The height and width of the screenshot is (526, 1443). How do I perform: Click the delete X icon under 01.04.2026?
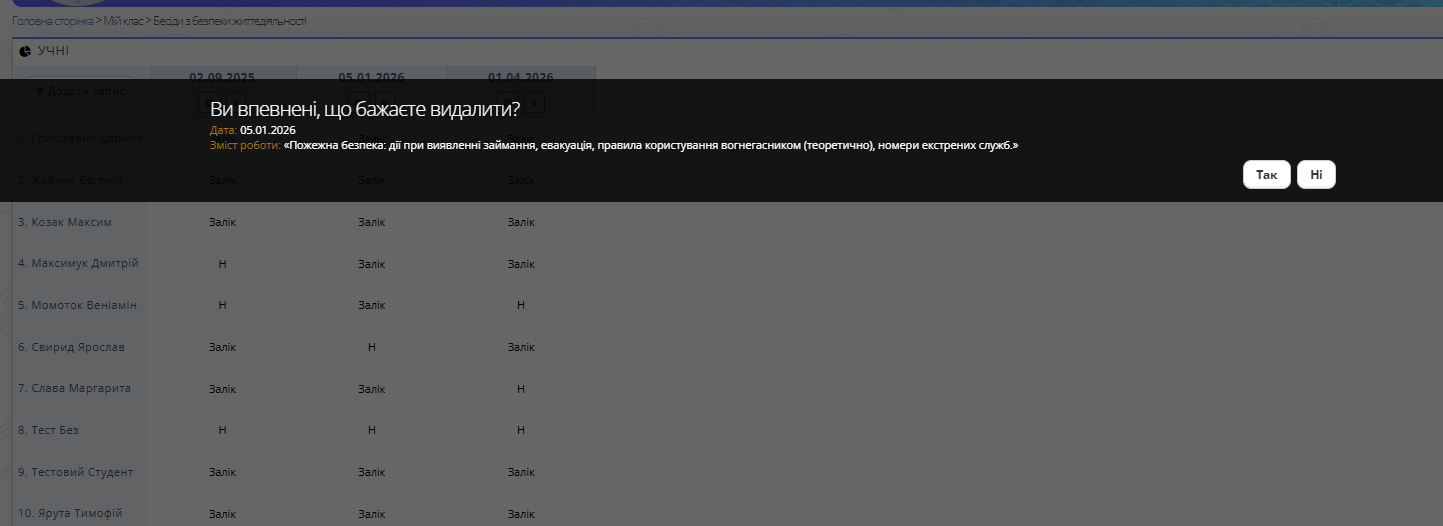[535, 102]
